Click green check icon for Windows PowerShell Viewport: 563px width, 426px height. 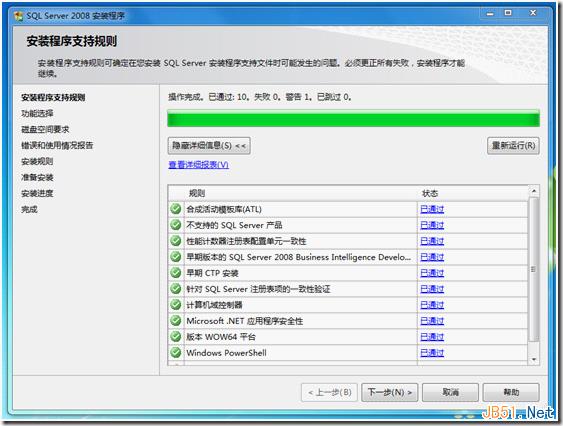pos(176,352)
